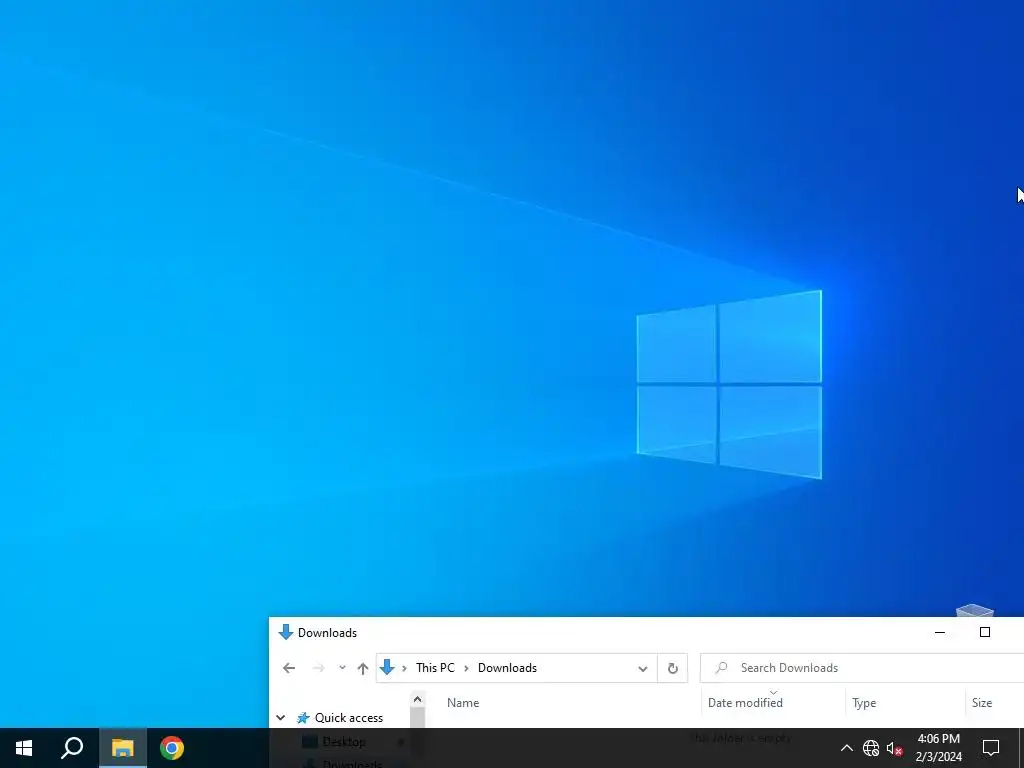The width and height of the screenshot is (1024, 768).
Task: Open the muted volume tray icon
Action: [895, 748]
